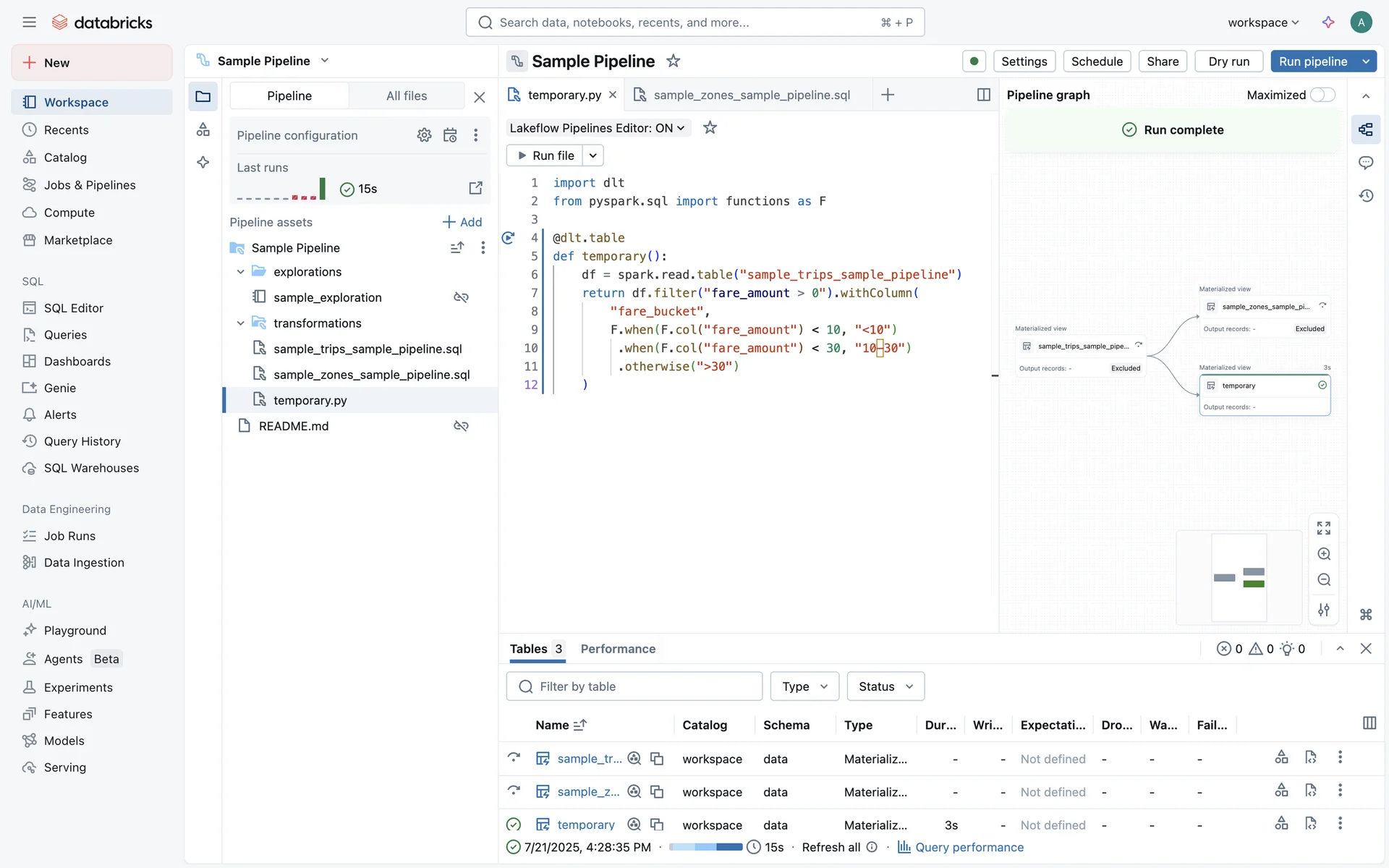The width and height of the screenshot is (1389, 868).
Task: Click the pipeline configuration gear icon
Action: pos(424,135)
